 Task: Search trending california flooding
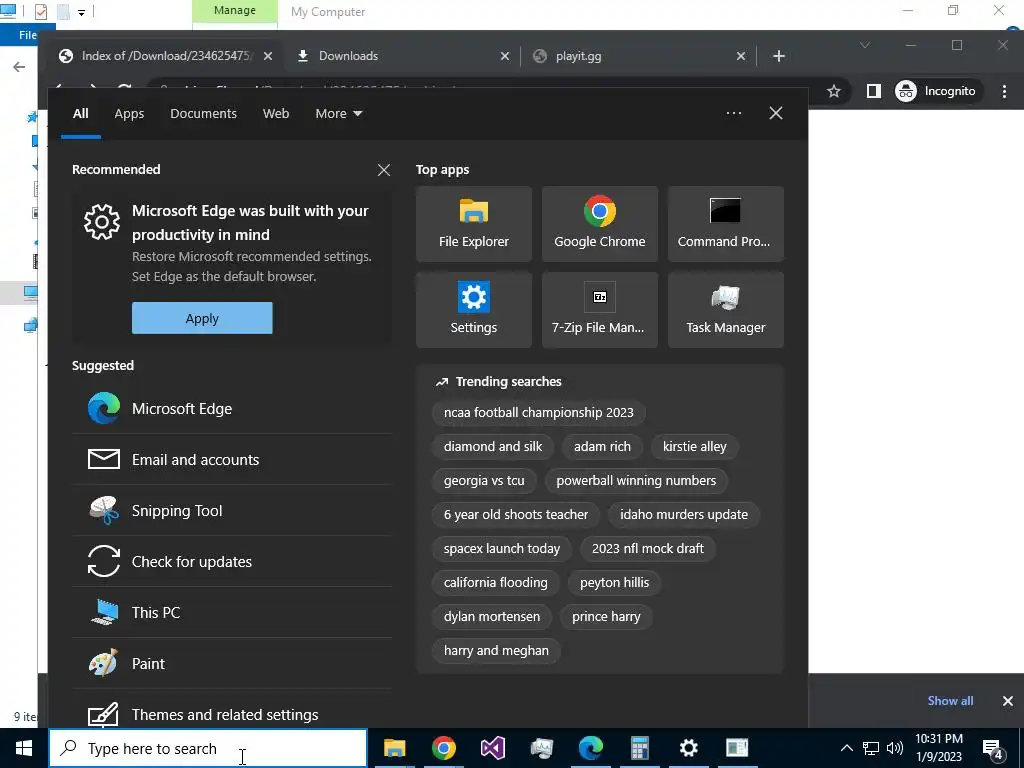[x=496, y=582]
